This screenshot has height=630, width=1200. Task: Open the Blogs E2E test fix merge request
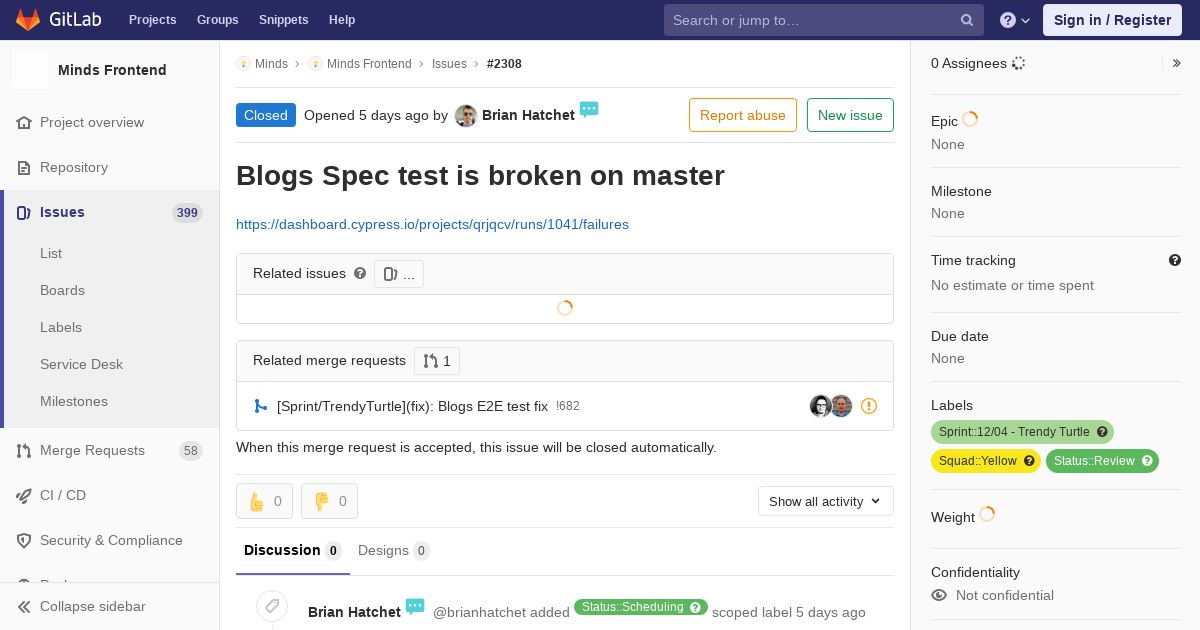(412, 406)
